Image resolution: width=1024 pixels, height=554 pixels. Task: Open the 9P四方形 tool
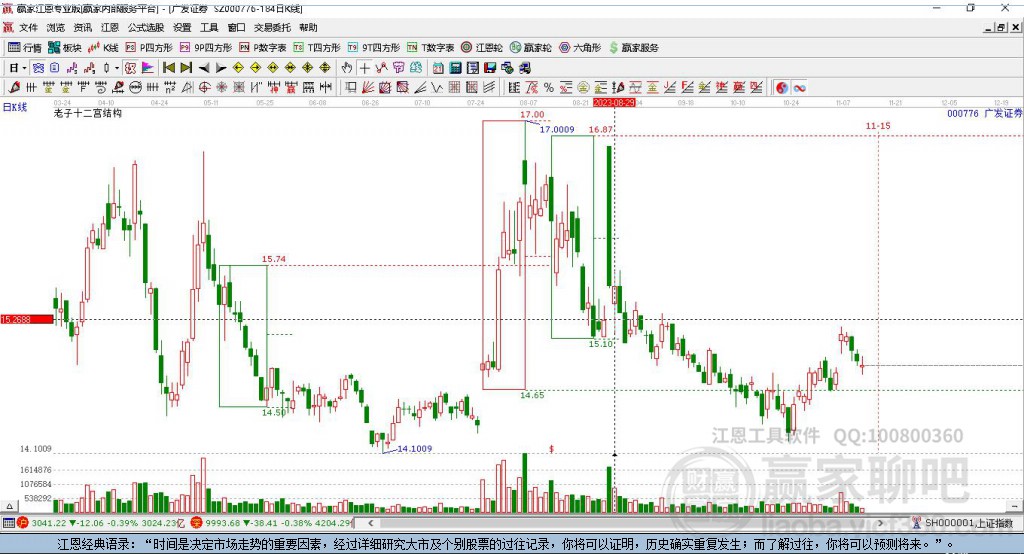pyautogui.click(x=206, y=48)
